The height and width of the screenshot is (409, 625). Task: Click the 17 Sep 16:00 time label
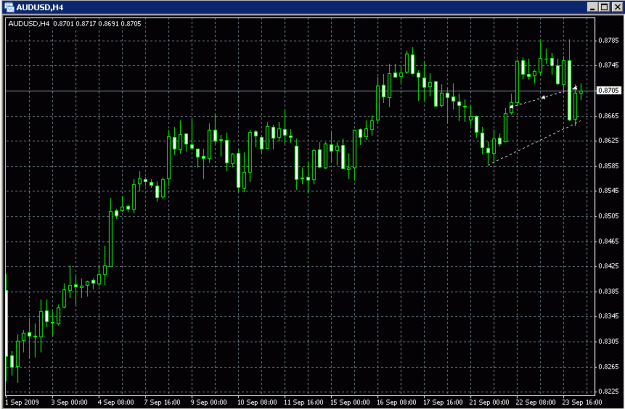point(443,402)
